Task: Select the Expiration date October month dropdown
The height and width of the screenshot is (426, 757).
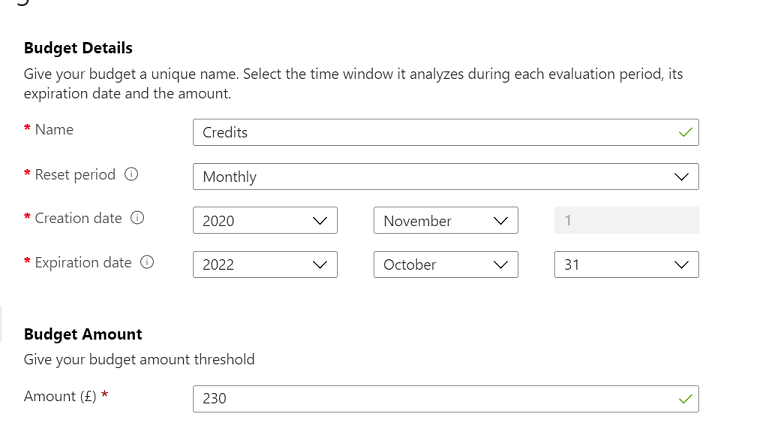Action: click(x=446, y=264)
